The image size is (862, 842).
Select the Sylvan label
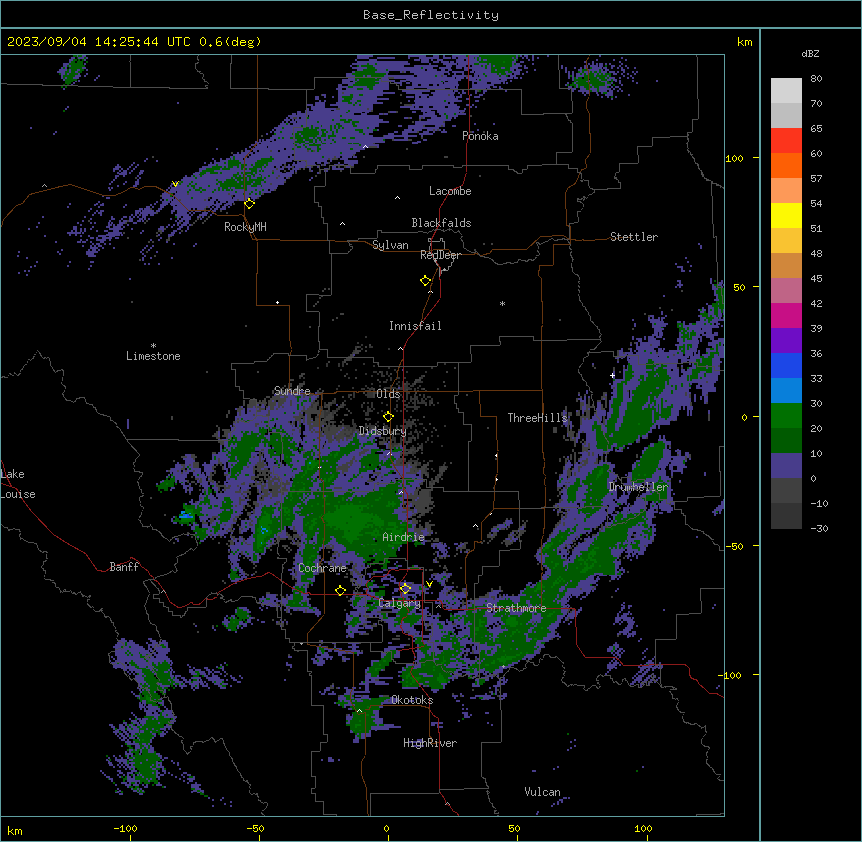390,245
